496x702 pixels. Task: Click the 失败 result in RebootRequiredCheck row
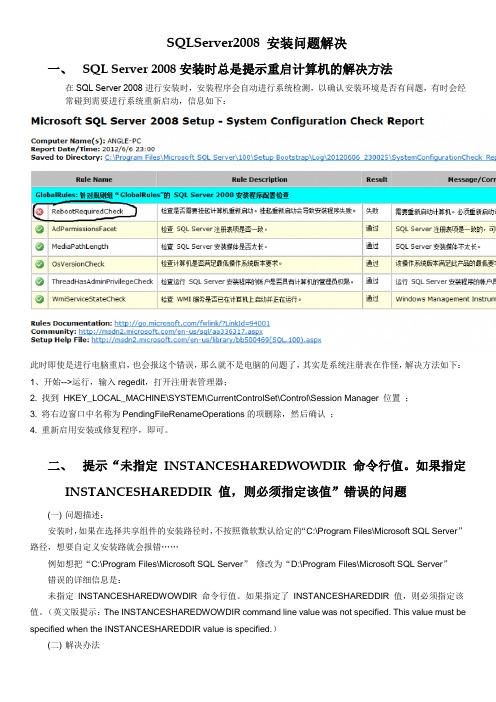coord(372,211)
